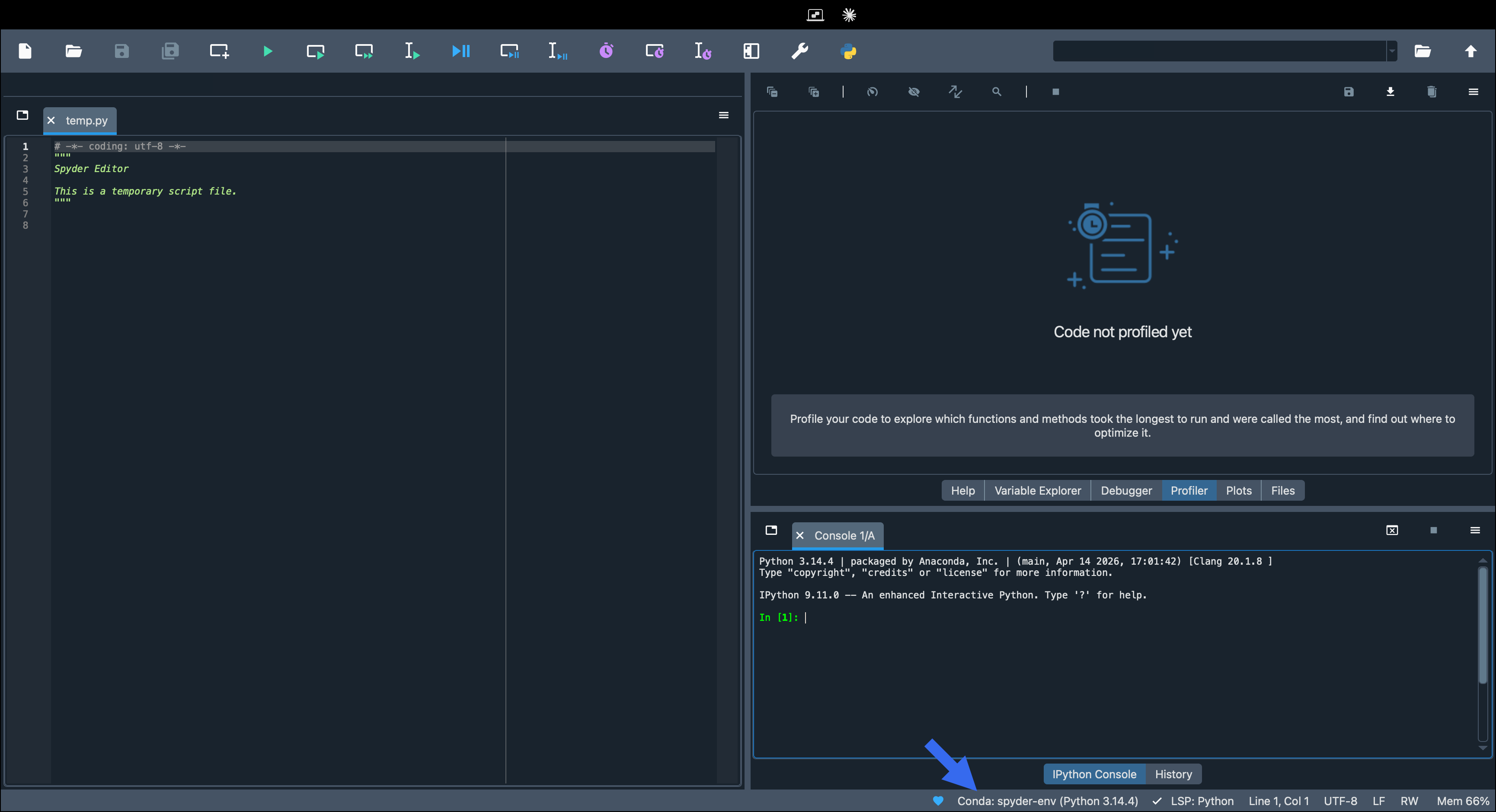Maximize current pane icon
Screen dimensions: 1496x812
point(751,51)
